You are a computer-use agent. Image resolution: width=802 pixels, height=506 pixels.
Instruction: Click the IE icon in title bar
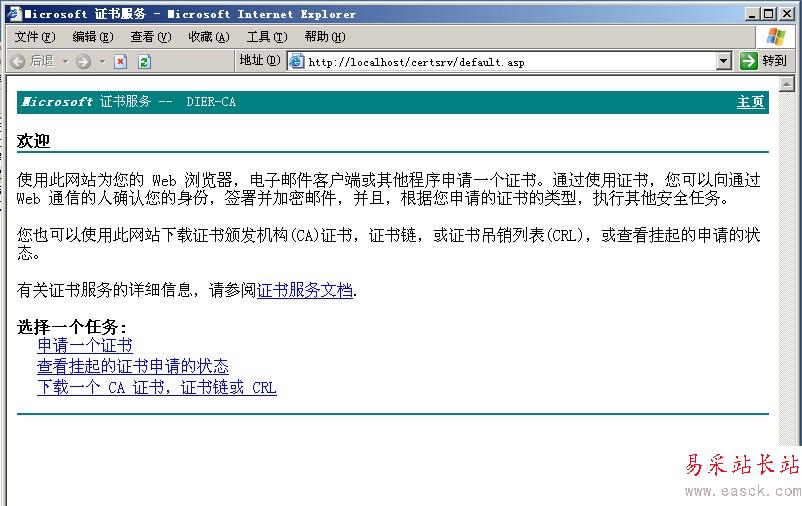[x=14, y=14]
